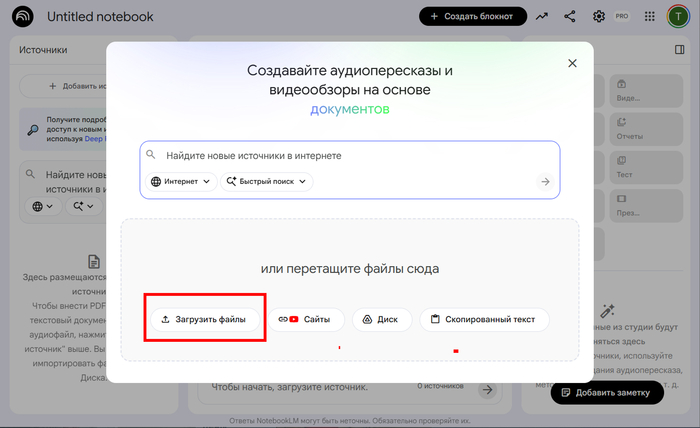Click the send arrow in chat input
700x428 pixels.
click(488, 390)
